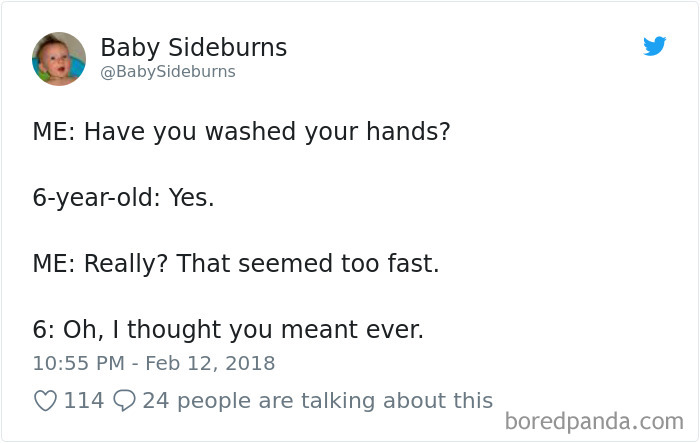700x443 pixels.
Task: Click the reply speech bubble icon
Action: pos(125,401)
